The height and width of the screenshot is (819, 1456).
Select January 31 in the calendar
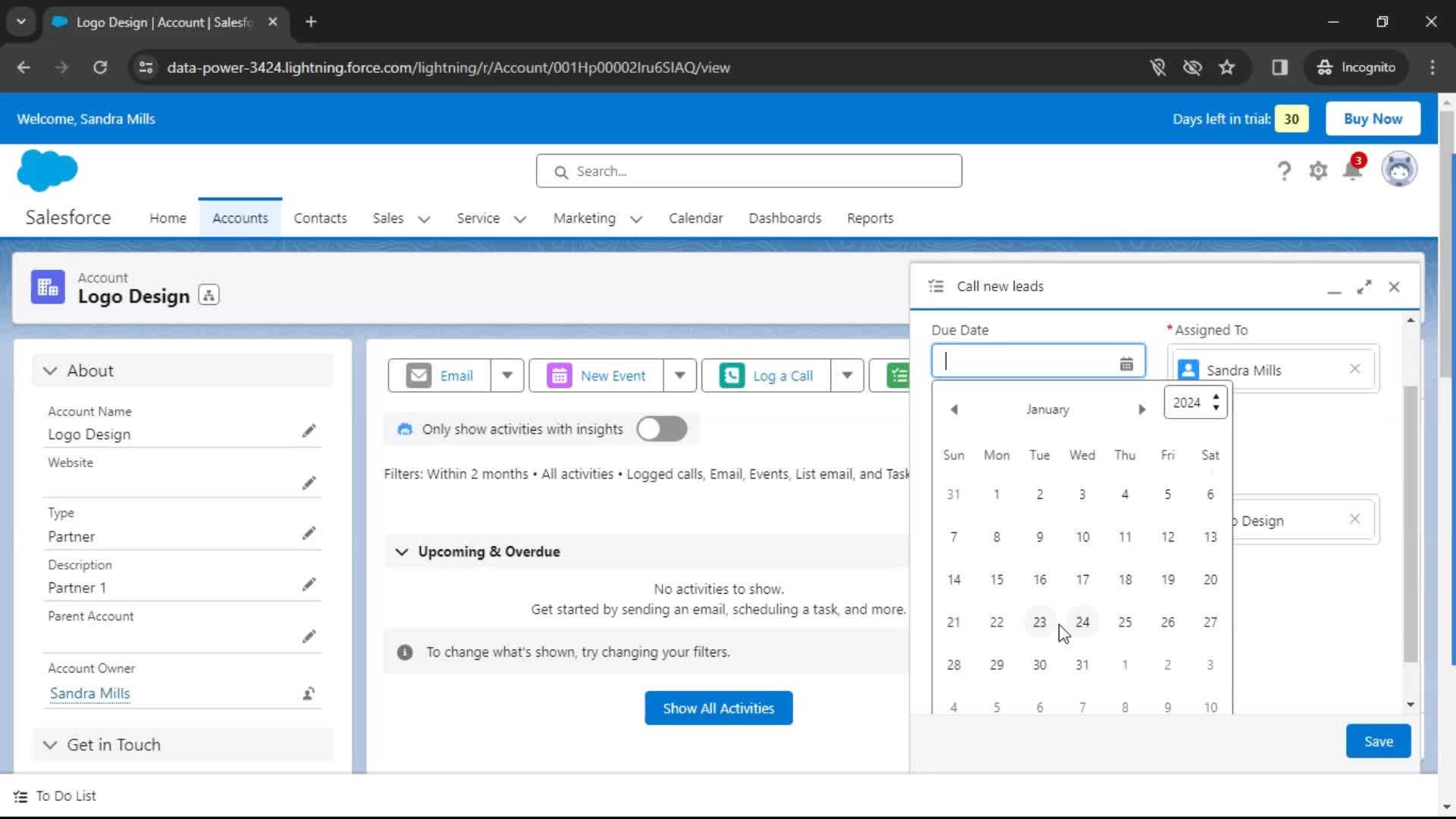[1082, 665]
